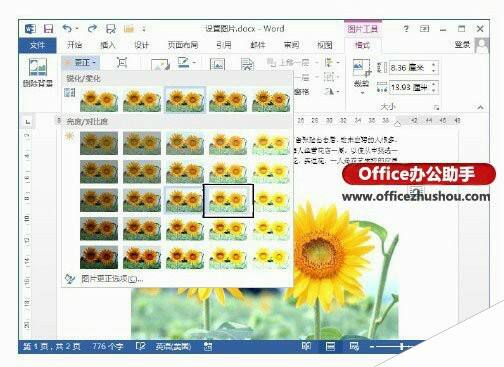Switch to the Insert (插入) tab
The width and height of the screenshot is (504, 367).
108,45
